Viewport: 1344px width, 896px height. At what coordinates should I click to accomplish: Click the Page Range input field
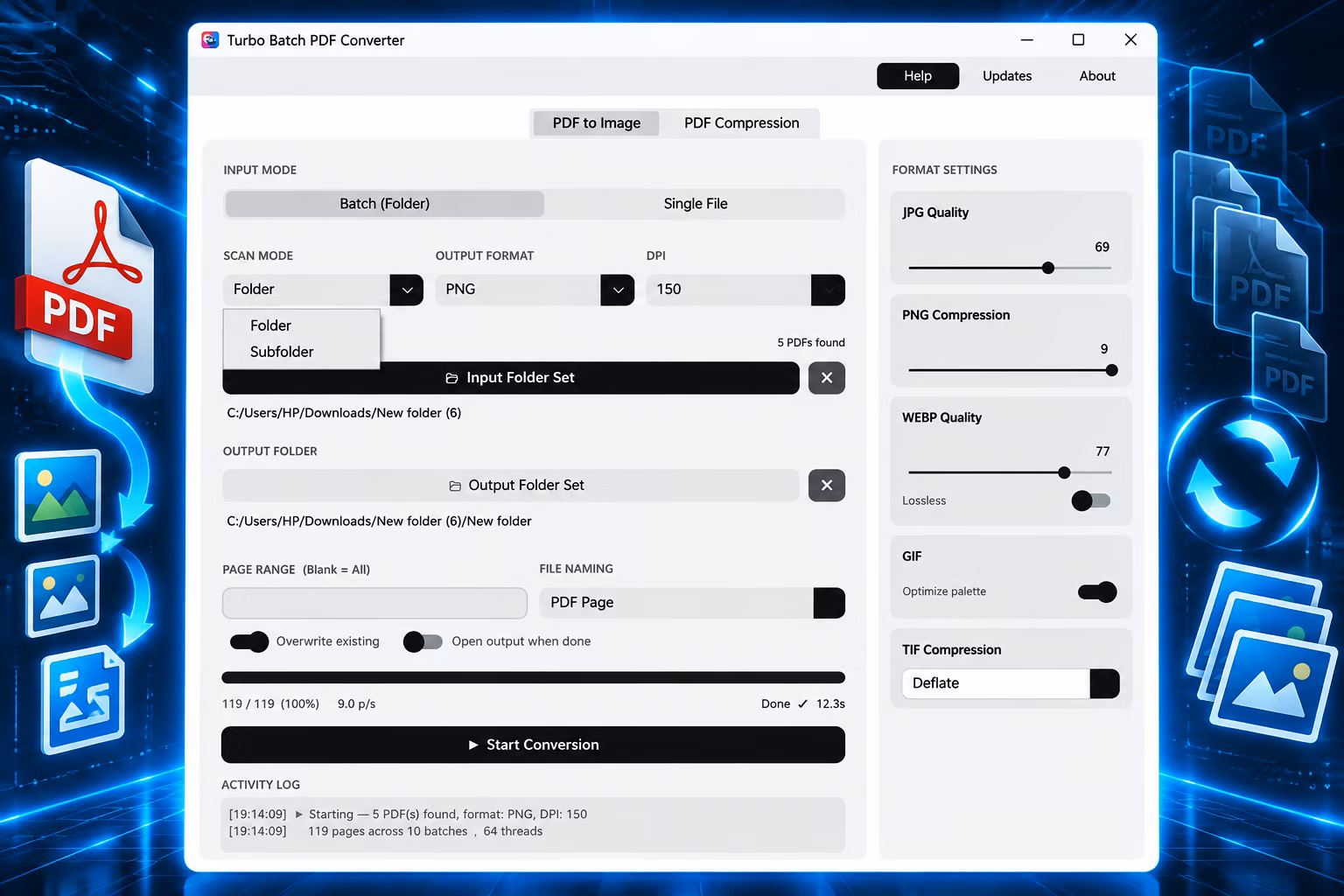click(x=374, y=603)
